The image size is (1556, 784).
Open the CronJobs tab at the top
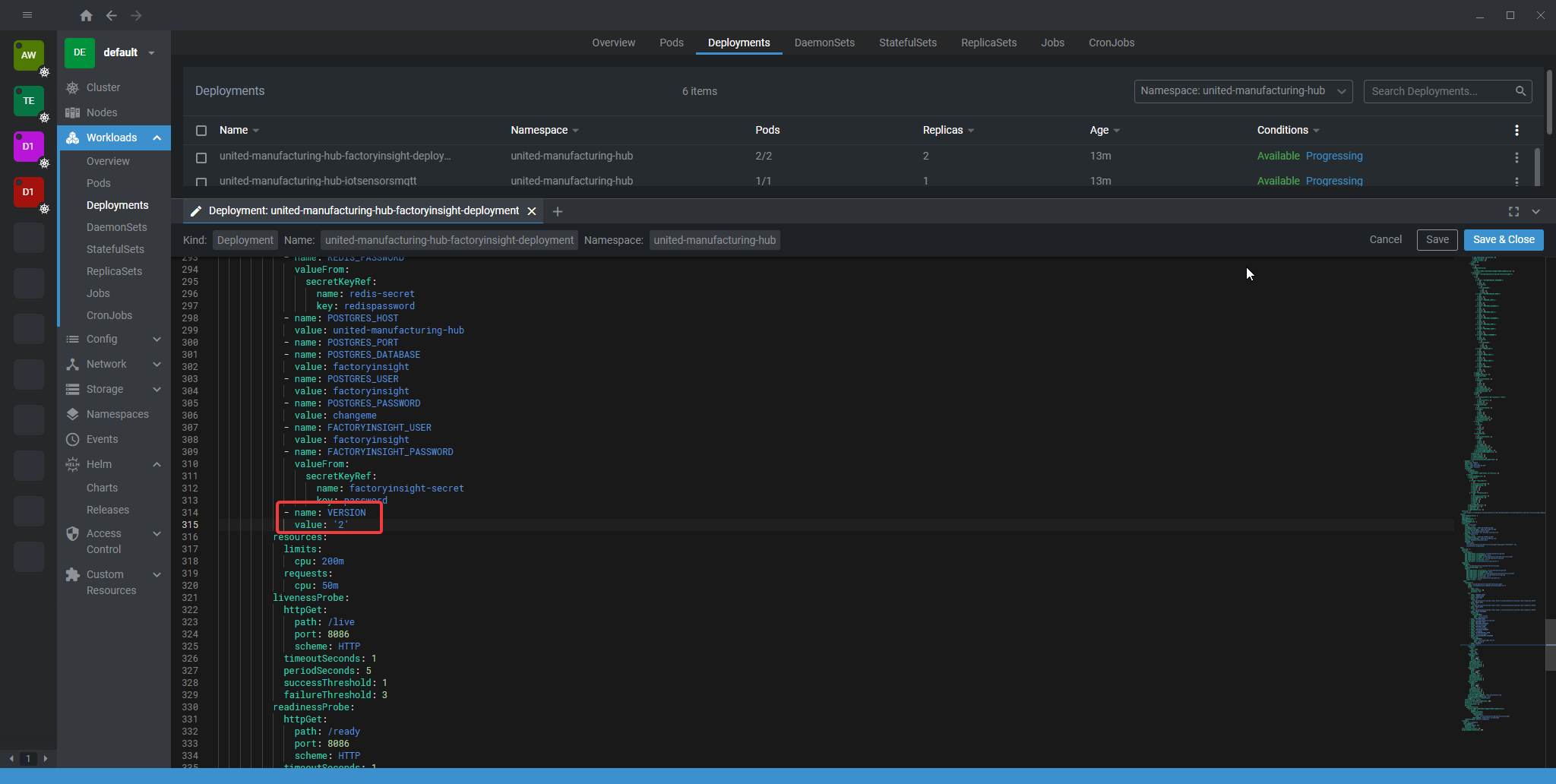(x=1111, y=43)
